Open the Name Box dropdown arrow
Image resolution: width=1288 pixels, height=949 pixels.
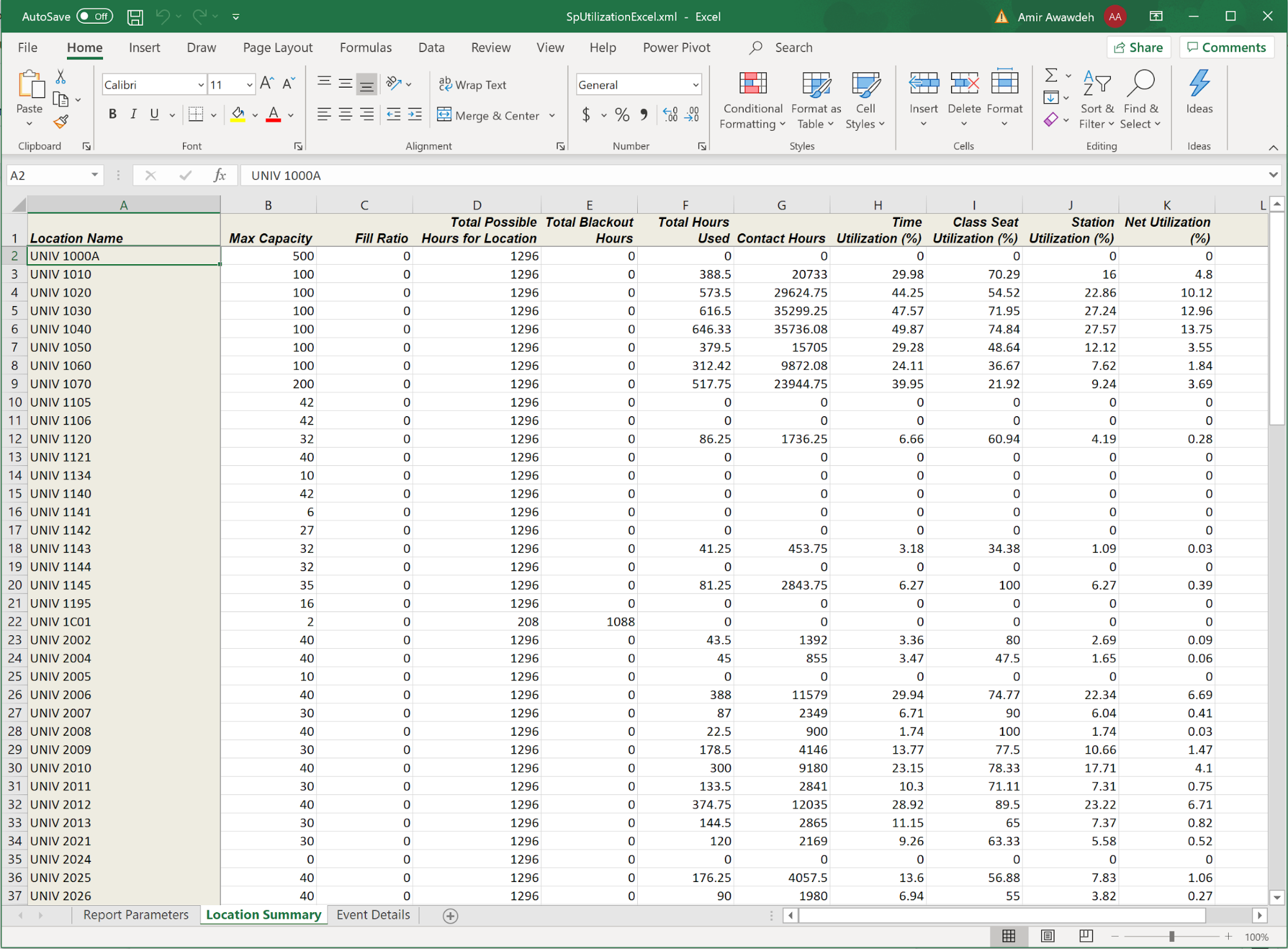[x=95, y=175]
